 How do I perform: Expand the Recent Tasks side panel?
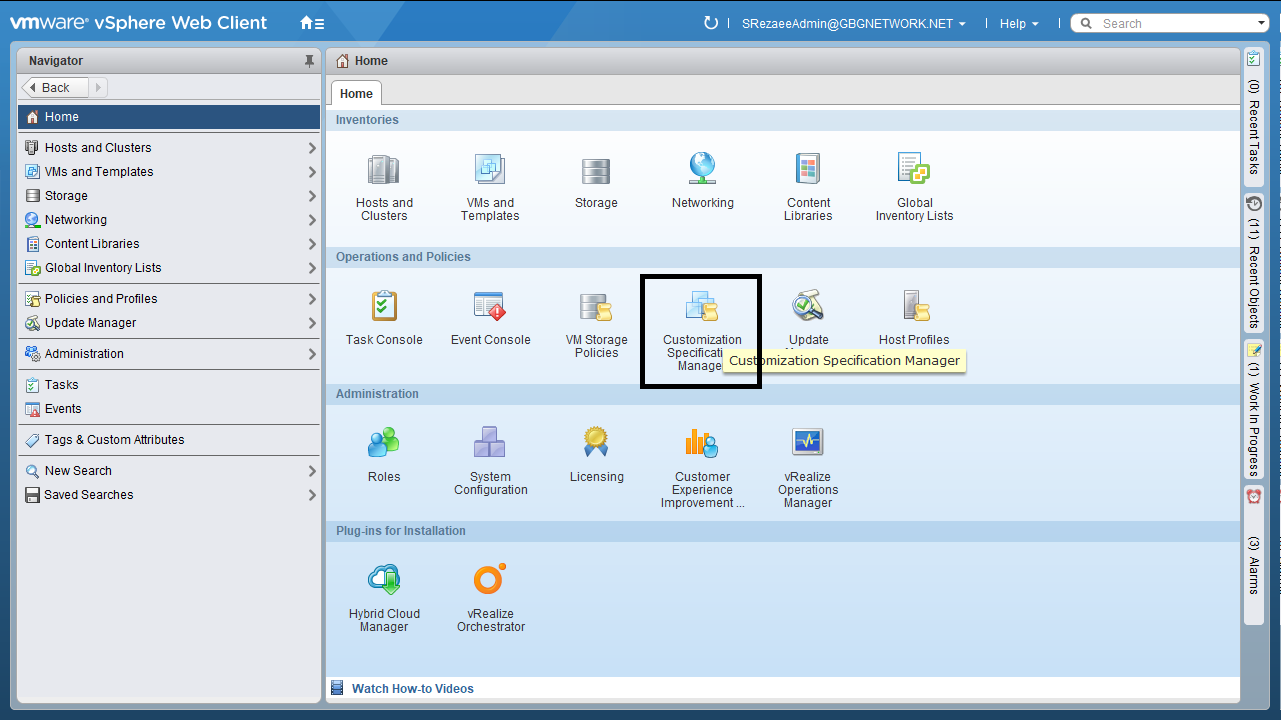[x=1254, y=115]
